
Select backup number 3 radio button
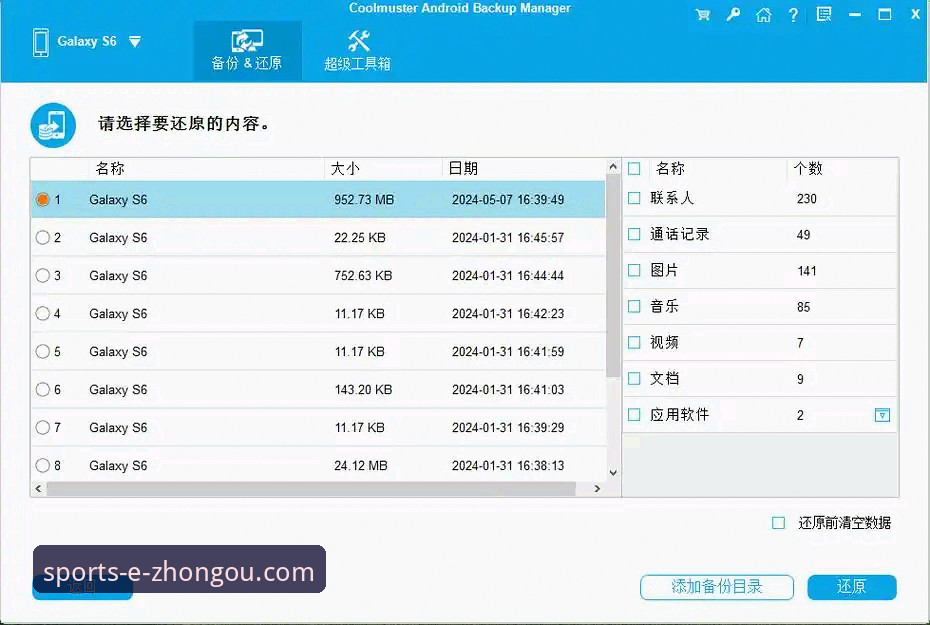43,276
